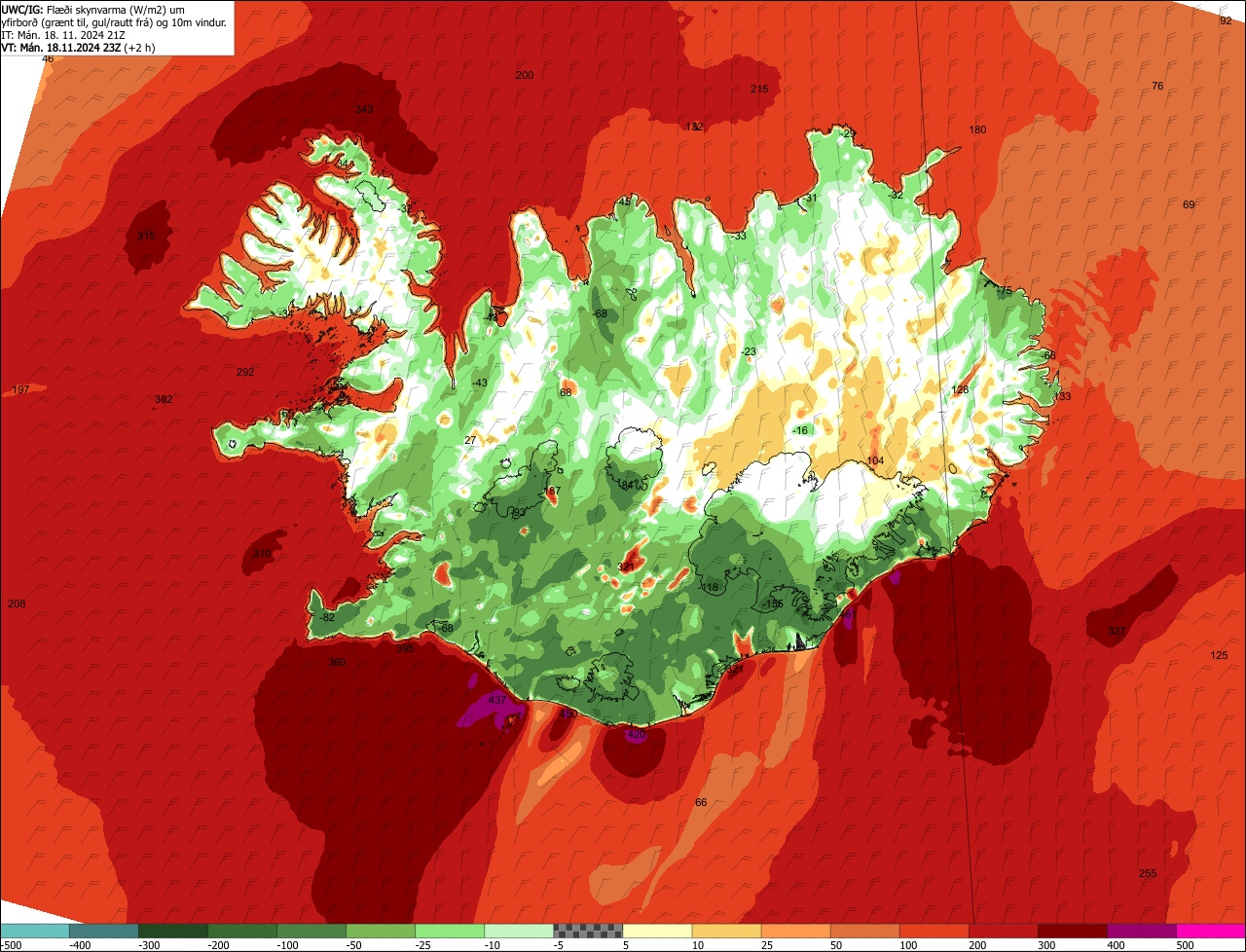
Task: Click the flux value 125 at the right edge
Action: pyautogui.click(x=1219, y=655)
